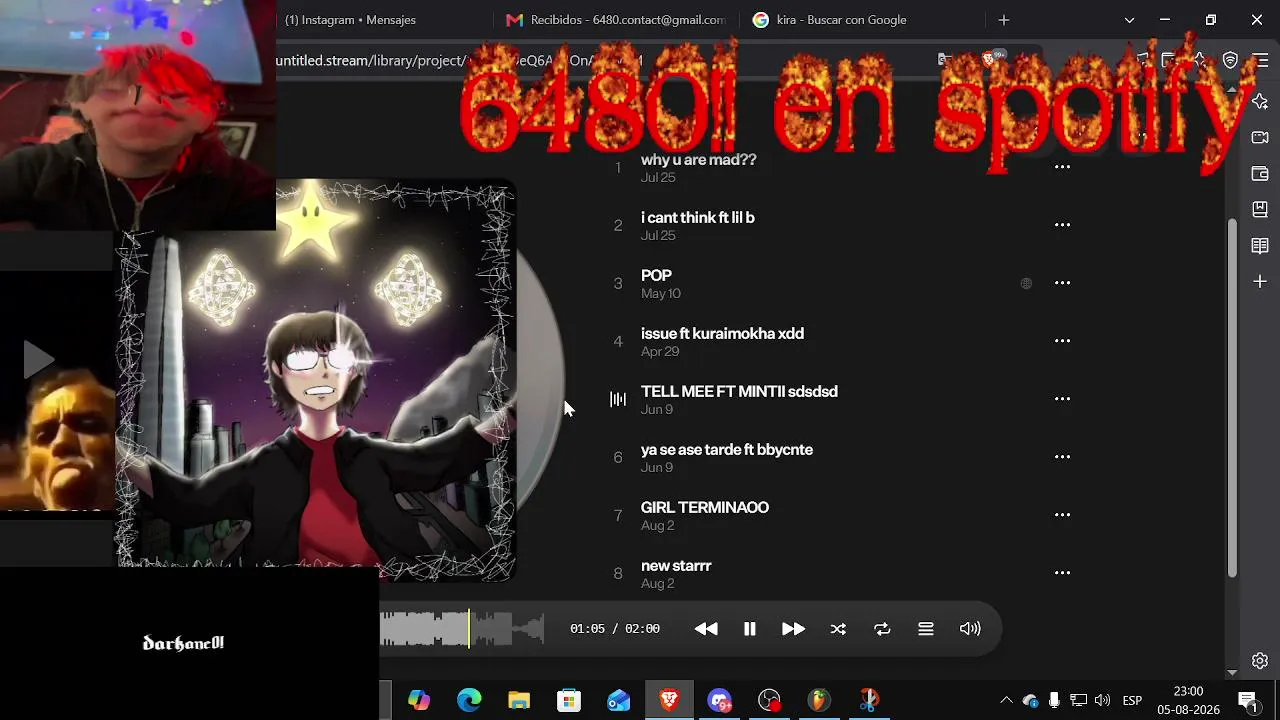Pause the playing track
This screenshot has height=720, width=1280.
749,629
